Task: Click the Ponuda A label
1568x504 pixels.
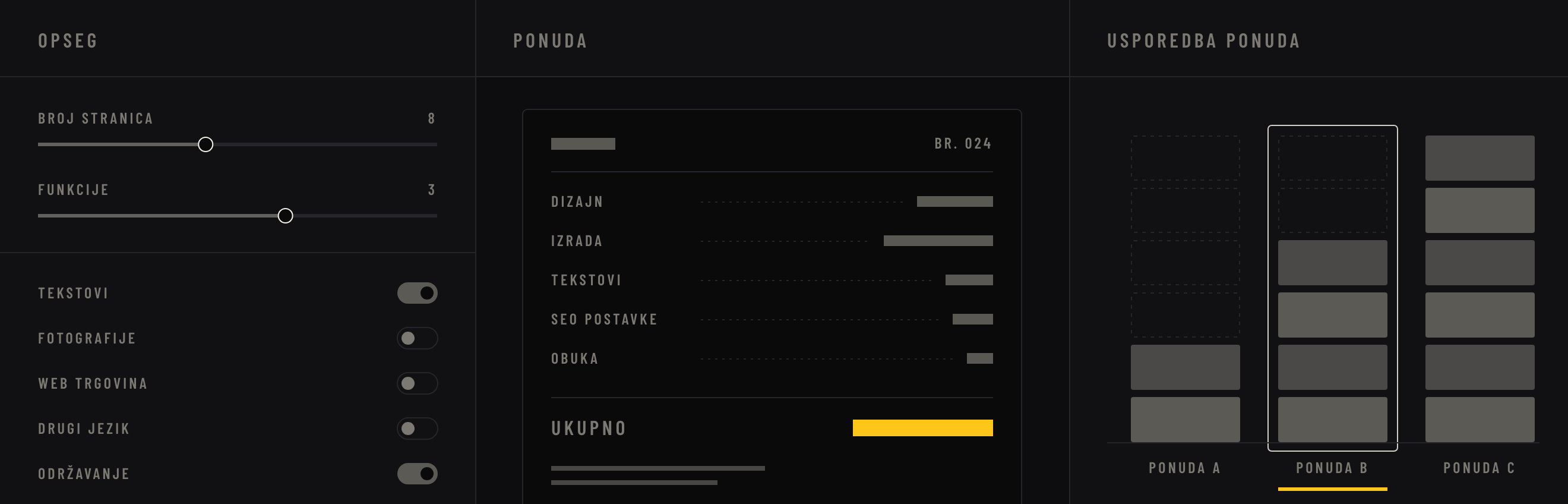Action: [x=1184, y=468]
